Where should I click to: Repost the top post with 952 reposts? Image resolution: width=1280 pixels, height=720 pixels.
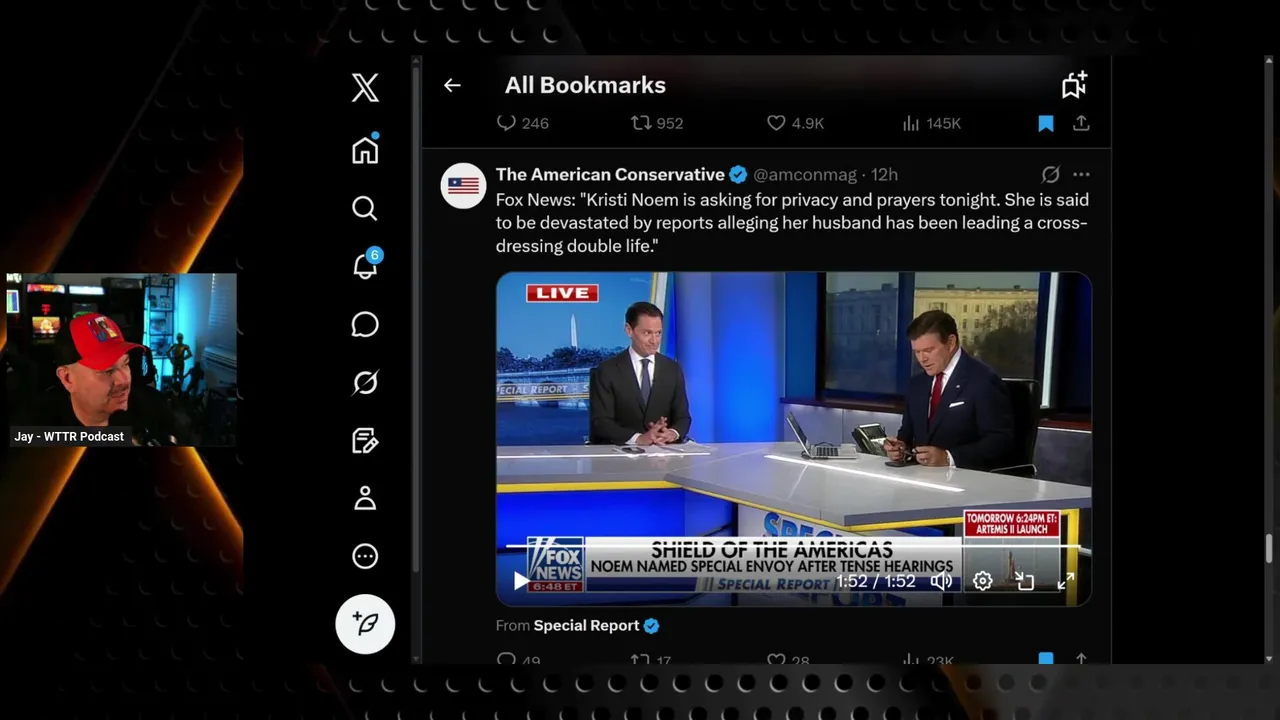pos(656,123)
